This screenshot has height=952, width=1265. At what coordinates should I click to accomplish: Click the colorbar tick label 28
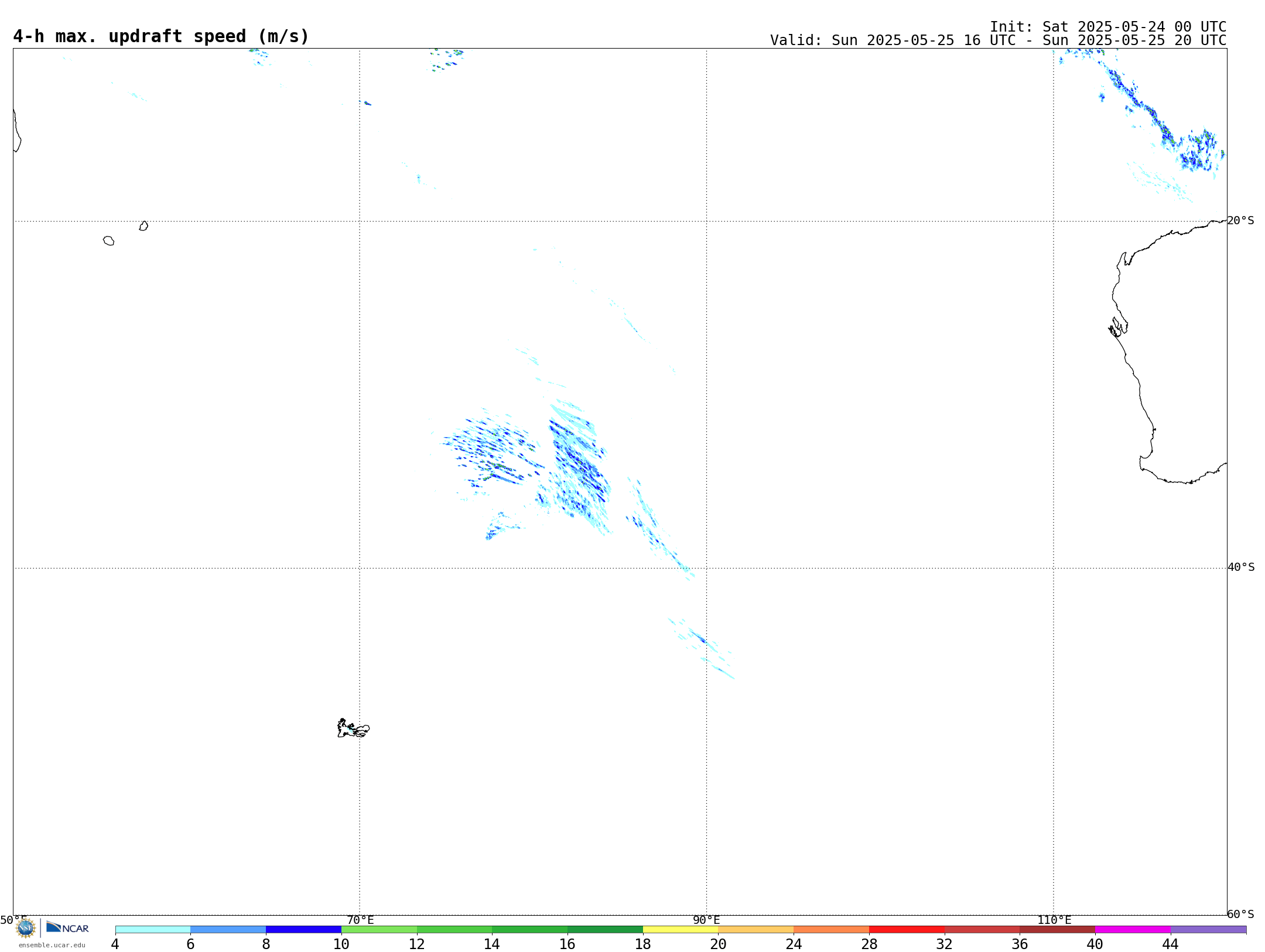869,944
